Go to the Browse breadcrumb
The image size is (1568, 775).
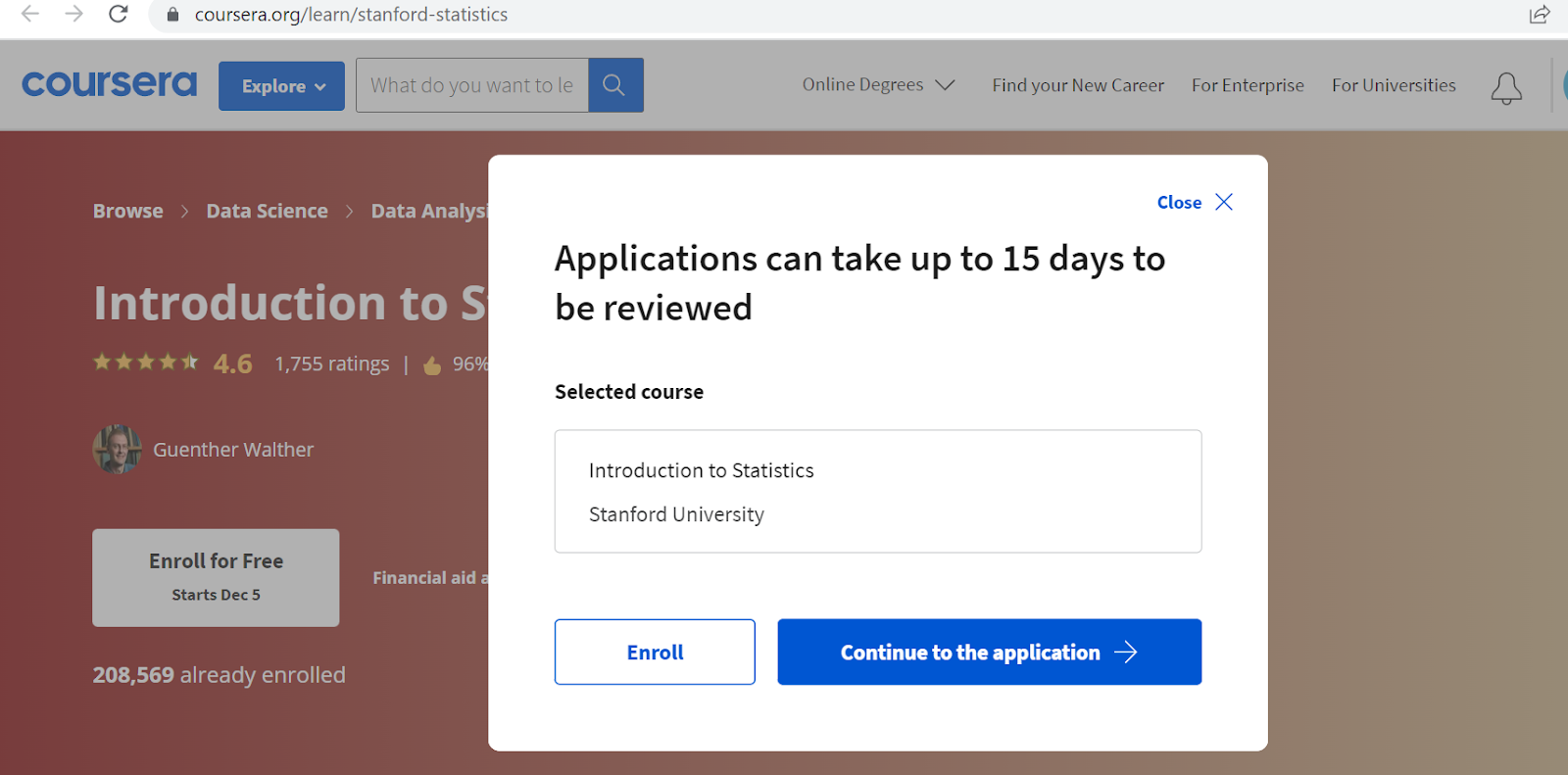pos(128,211)
